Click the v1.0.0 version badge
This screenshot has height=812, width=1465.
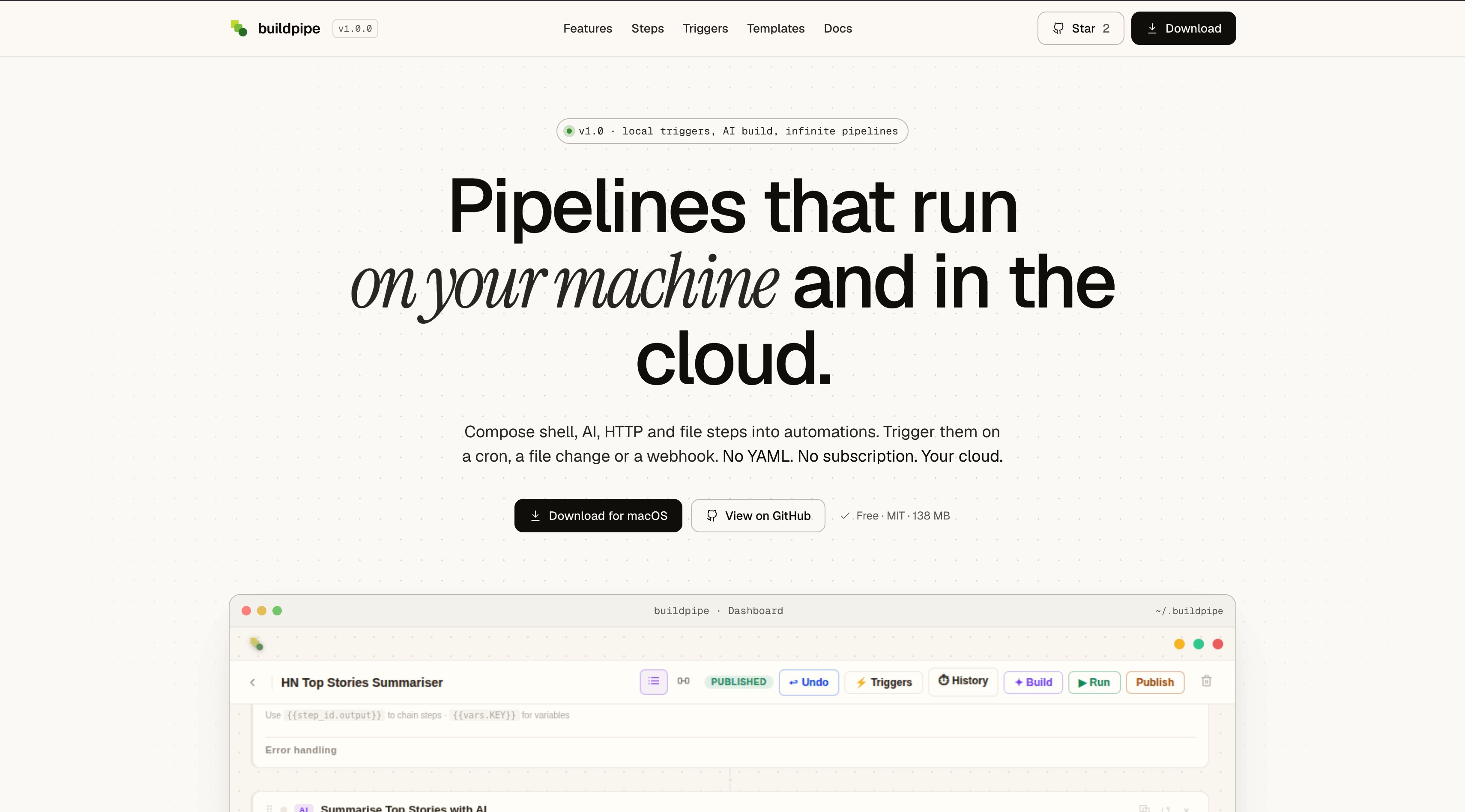coord(355,28)
